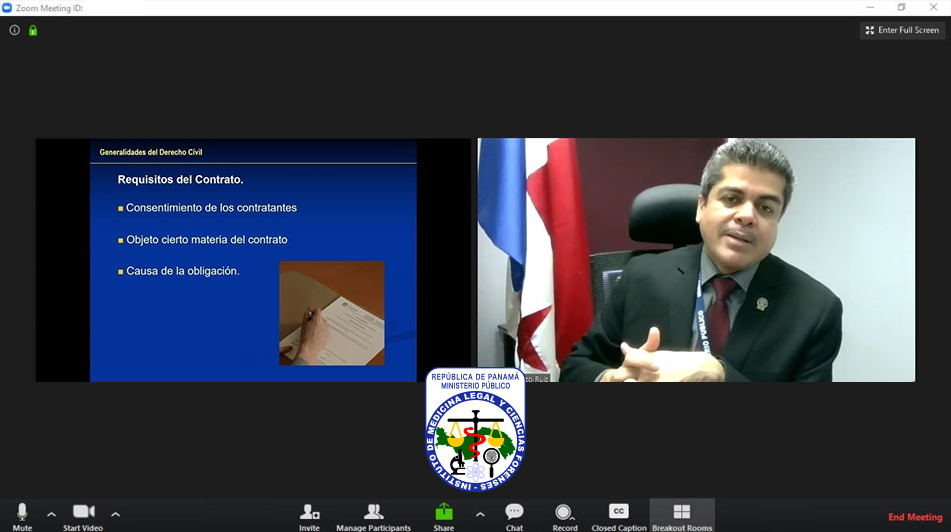The height and width of the screenshot is (532, 951).
Task: Open audio options arrow beside Mute
Action: click(52, 514)
